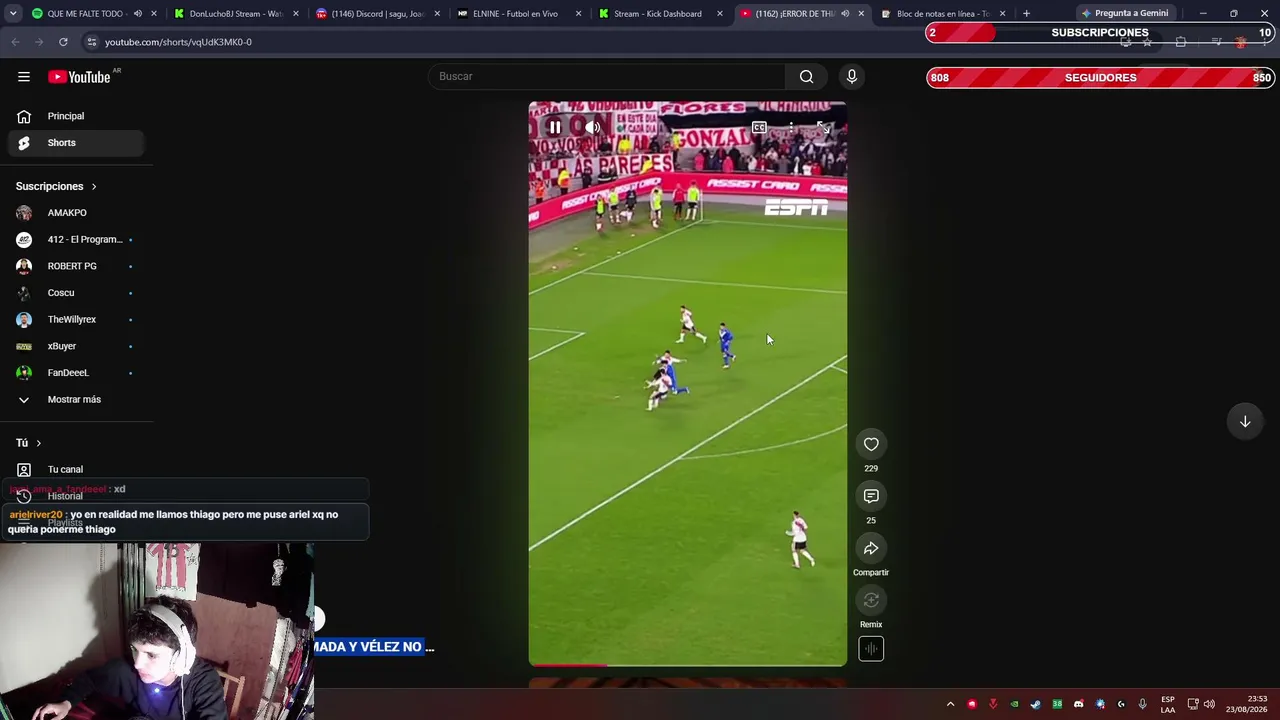Select Shorts in the sidebar
Viewport: 1280px width, 720px height.
(x=76, y=143)
